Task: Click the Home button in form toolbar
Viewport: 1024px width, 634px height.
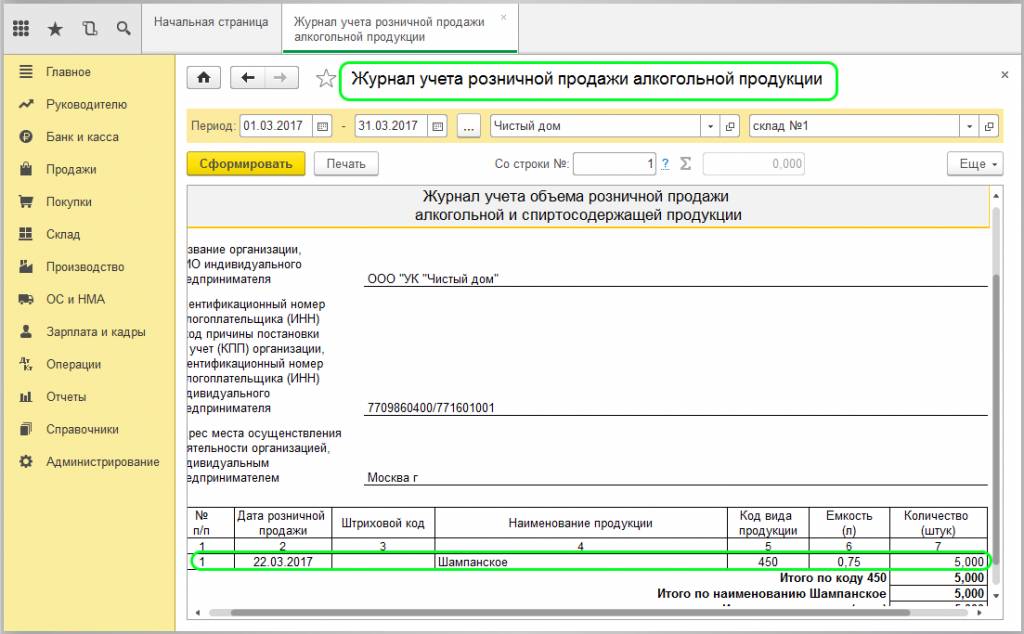Action: pos(204,78)
